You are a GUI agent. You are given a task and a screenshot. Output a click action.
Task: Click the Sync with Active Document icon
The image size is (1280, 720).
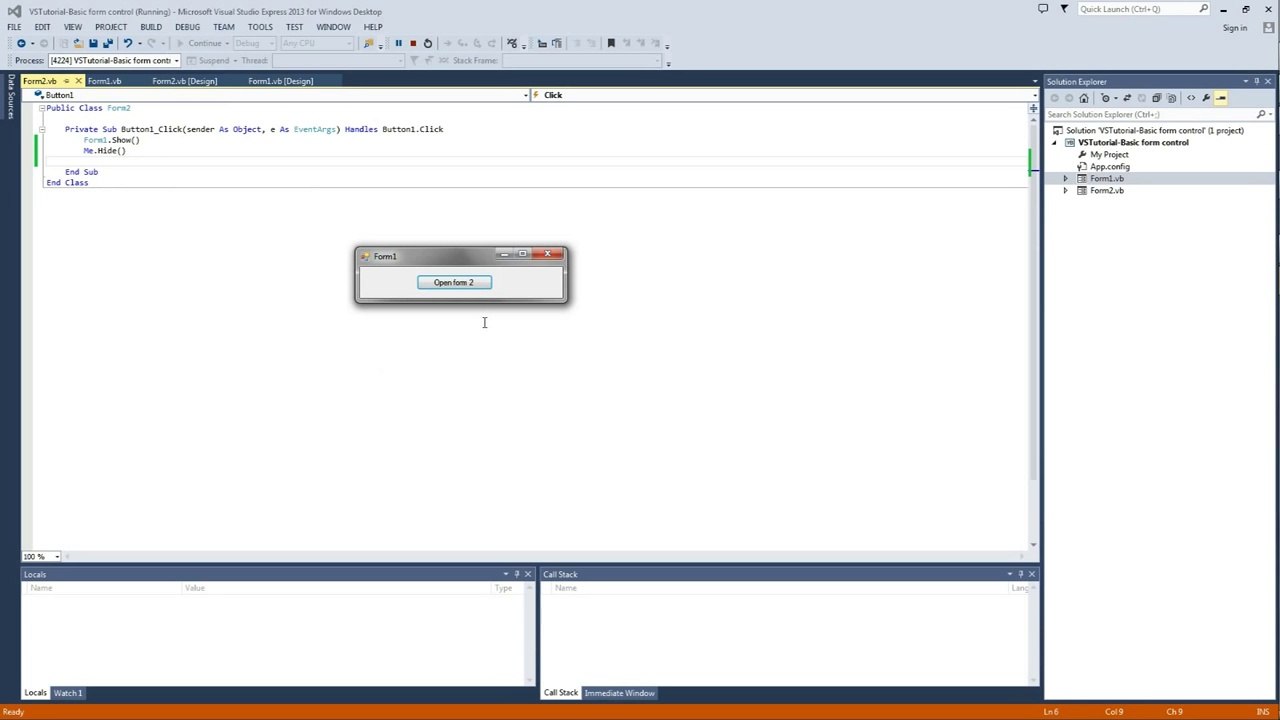tap(1127, 98)
